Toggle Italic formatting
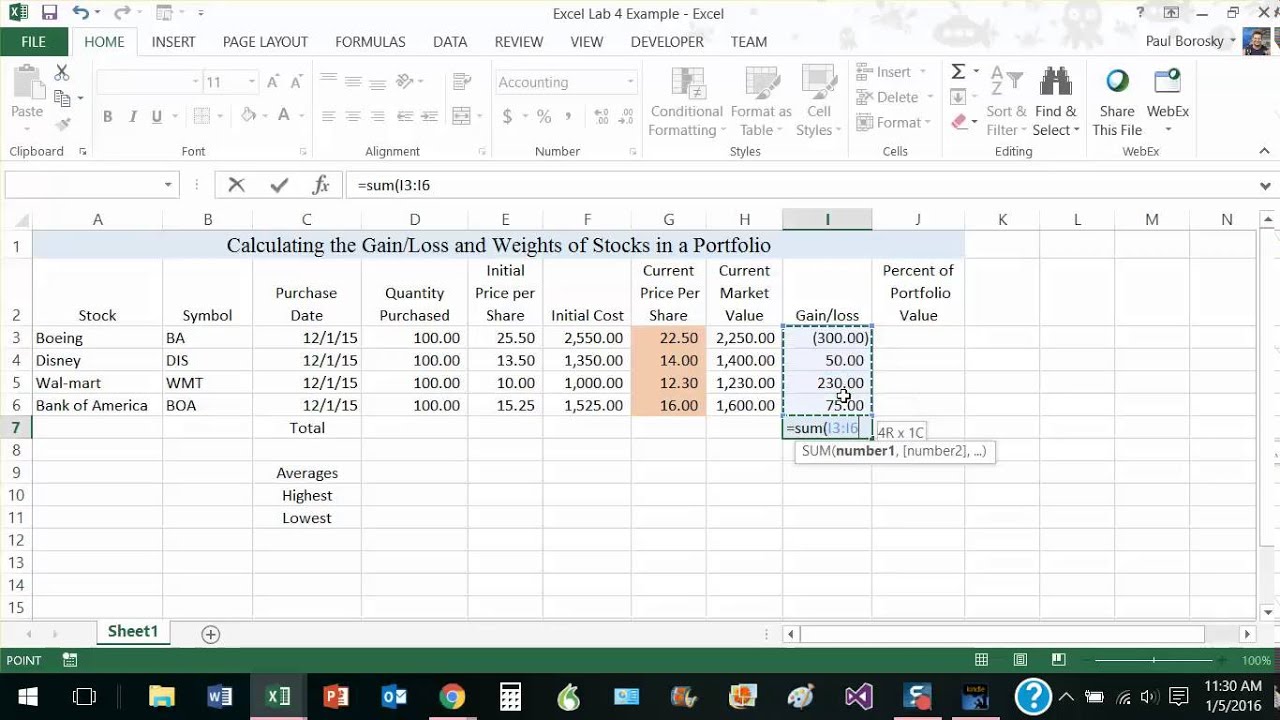The image size is (1280, 720). click(x=132, y=116)
